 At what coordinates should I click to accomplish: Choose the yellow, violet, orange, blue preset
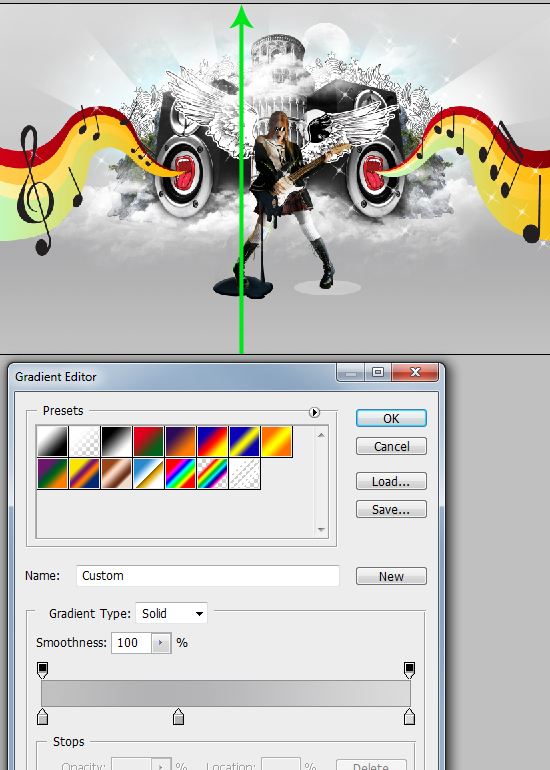(x=84, y=473)
